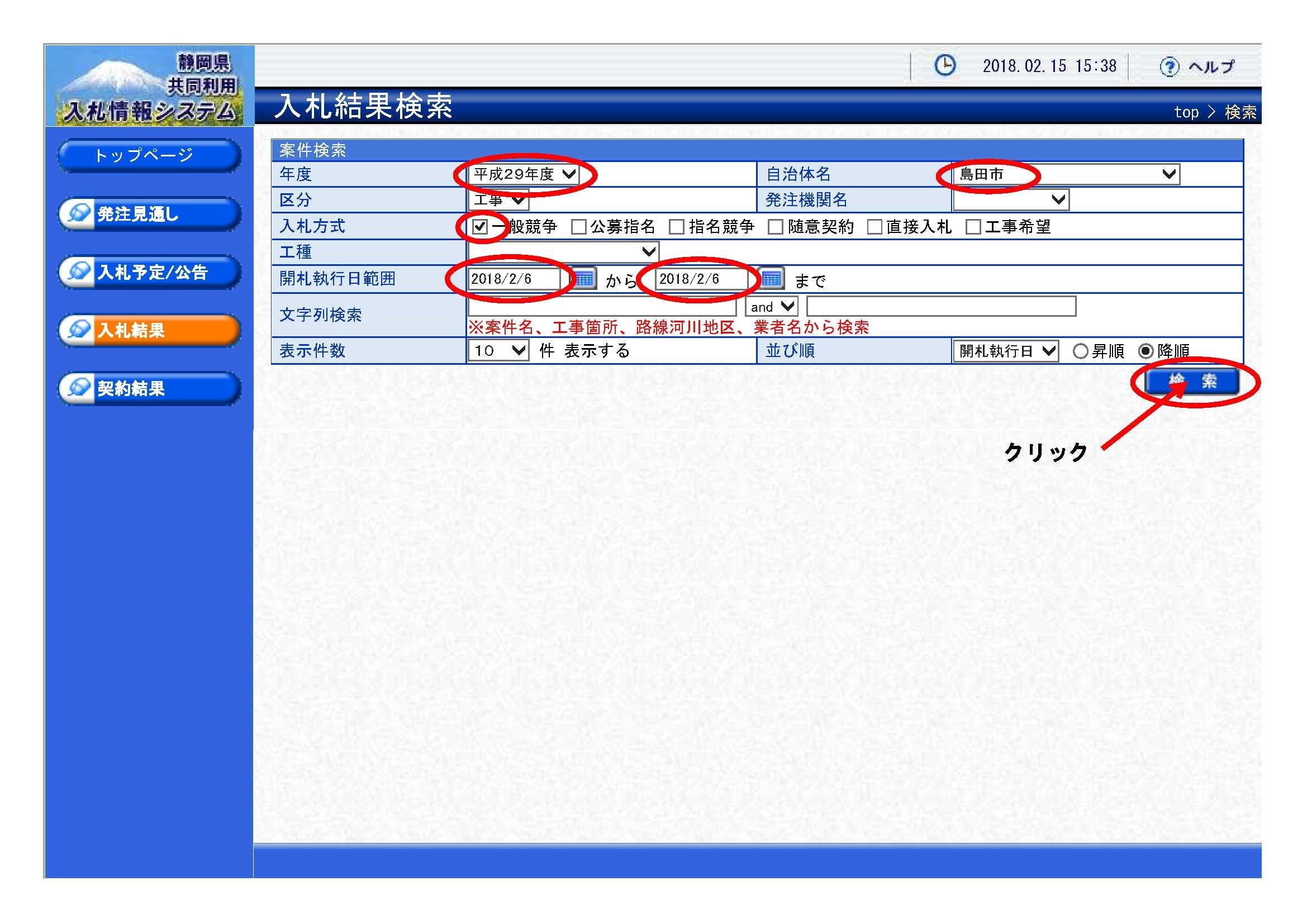Click the help question mark icon
The width and height of the screenshot is (1307, 924).
tap(1169, 66)
